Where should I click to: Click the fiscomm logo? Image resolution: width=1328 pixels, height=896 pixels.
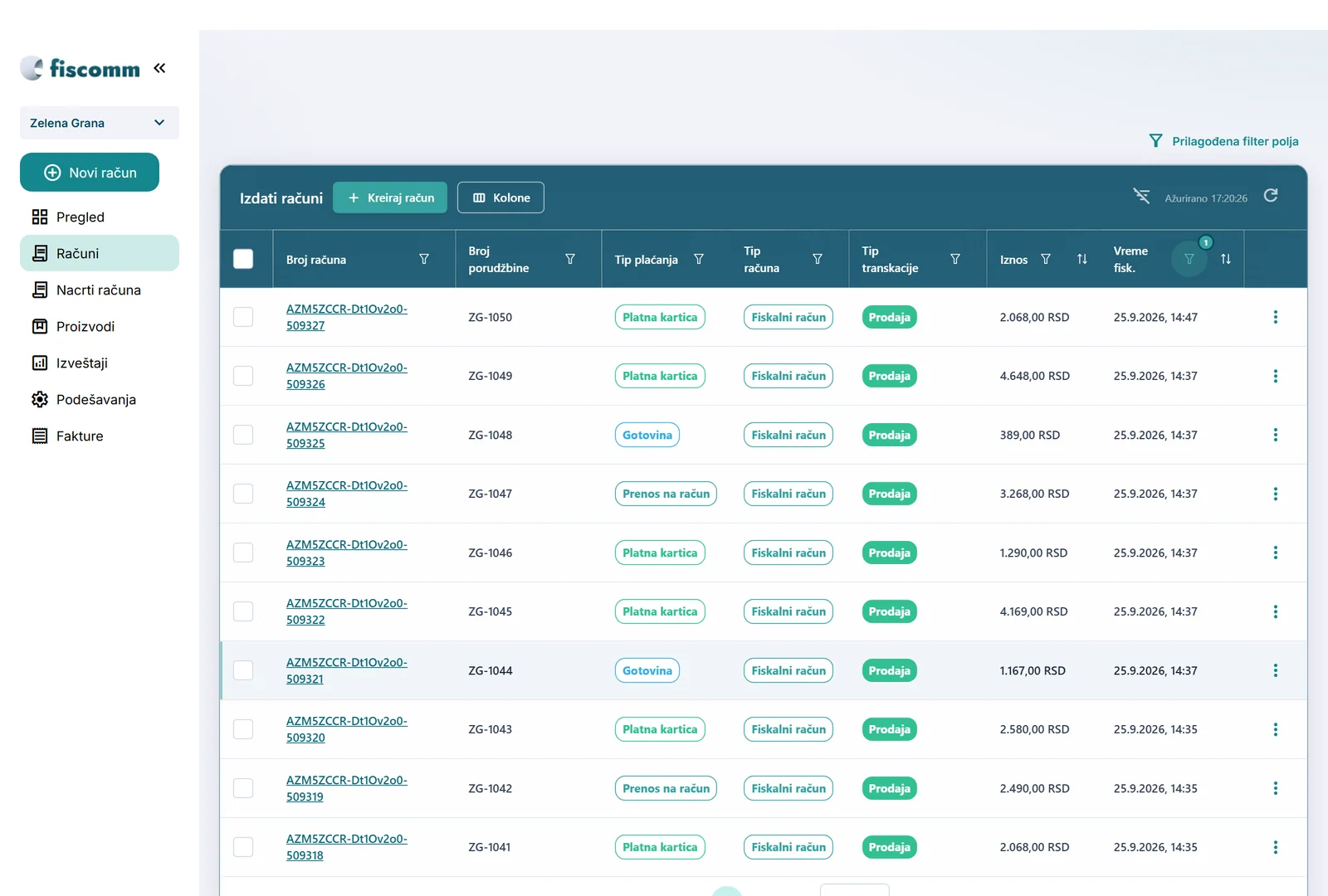tap(81, 68)
